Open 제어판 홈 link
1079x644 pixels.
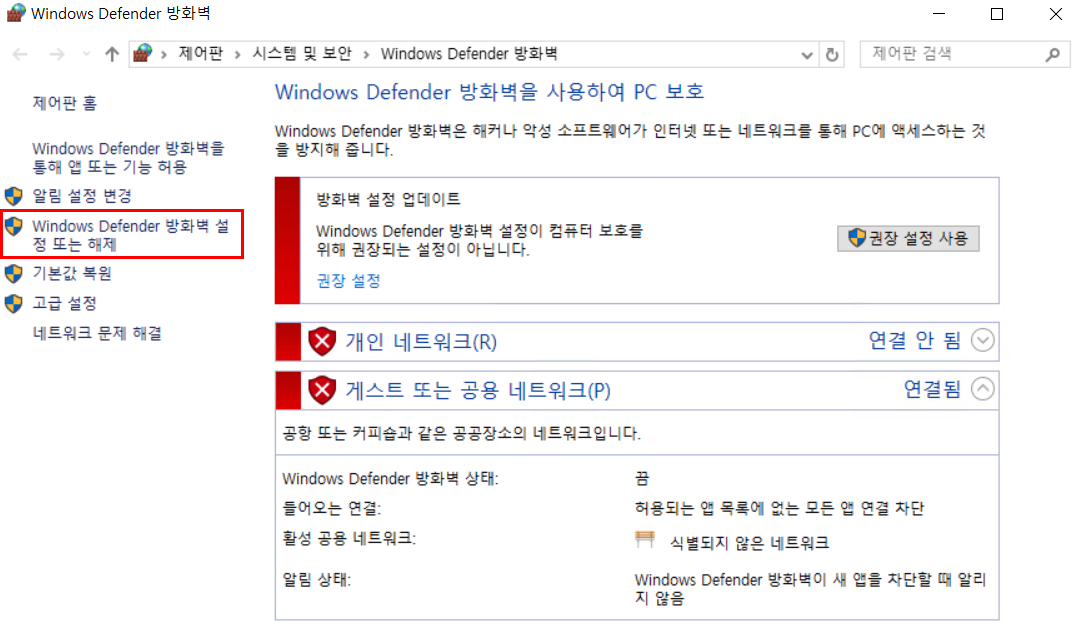(65, 103)
